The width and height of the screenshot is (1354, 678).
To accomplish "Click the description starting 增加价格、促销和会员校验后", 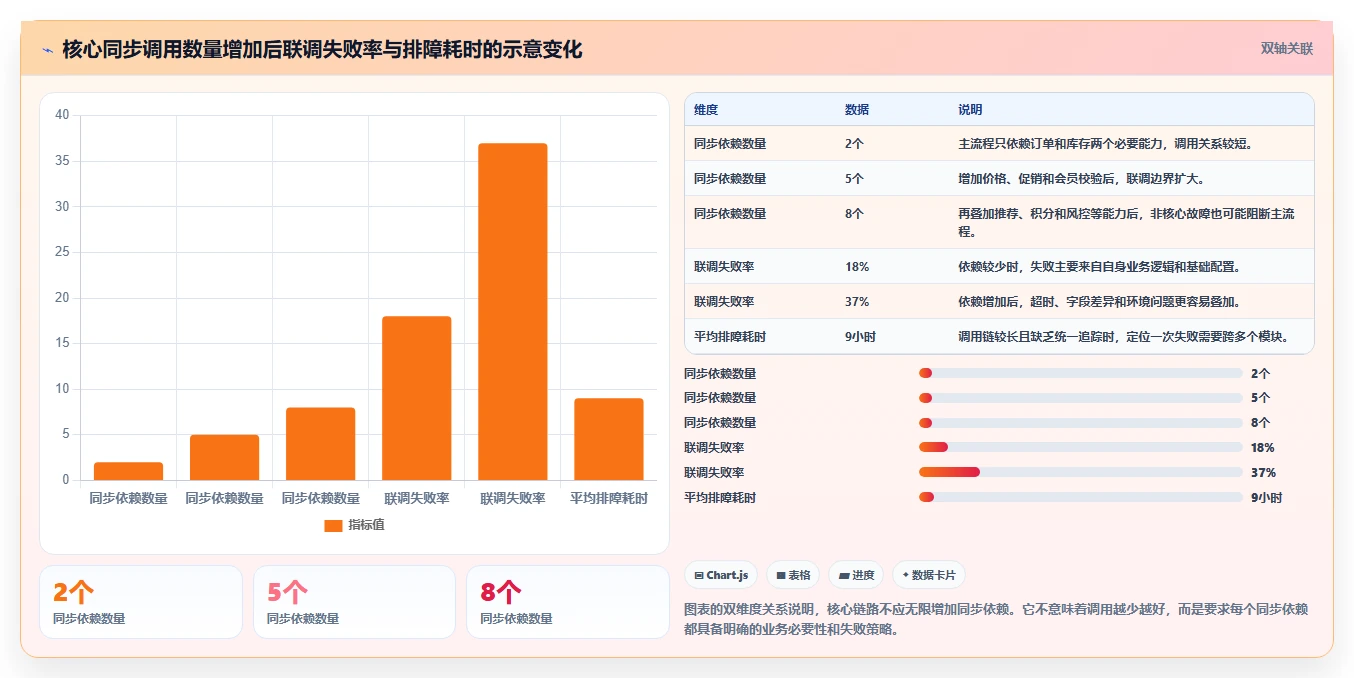I will click(1081, 178).
